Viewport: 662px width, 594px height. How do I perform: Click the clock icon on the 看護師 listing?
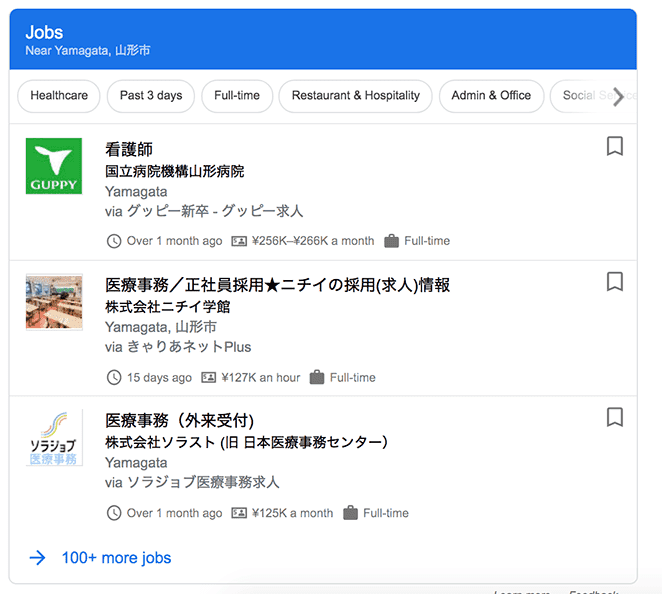pos(114,241)
